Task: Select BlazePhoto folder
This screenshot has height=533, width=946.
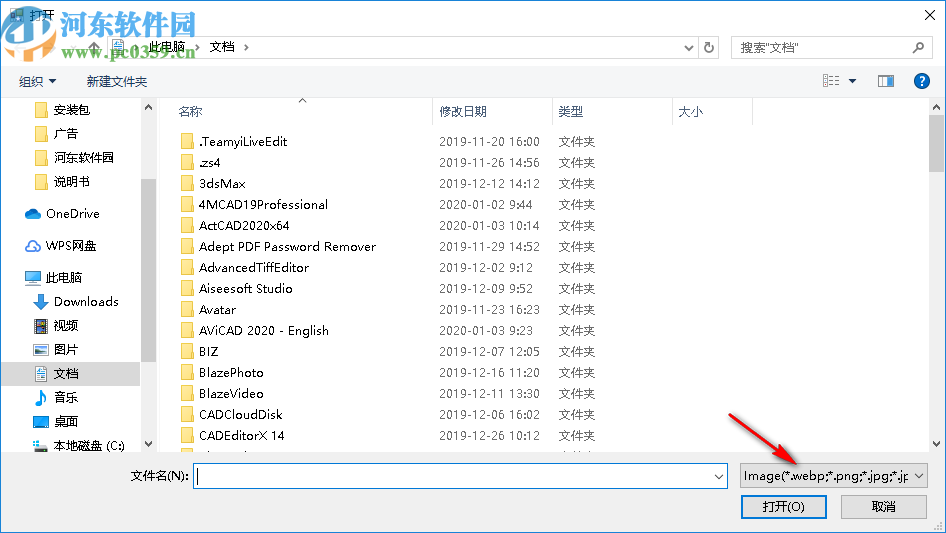Action: point(231,372)
